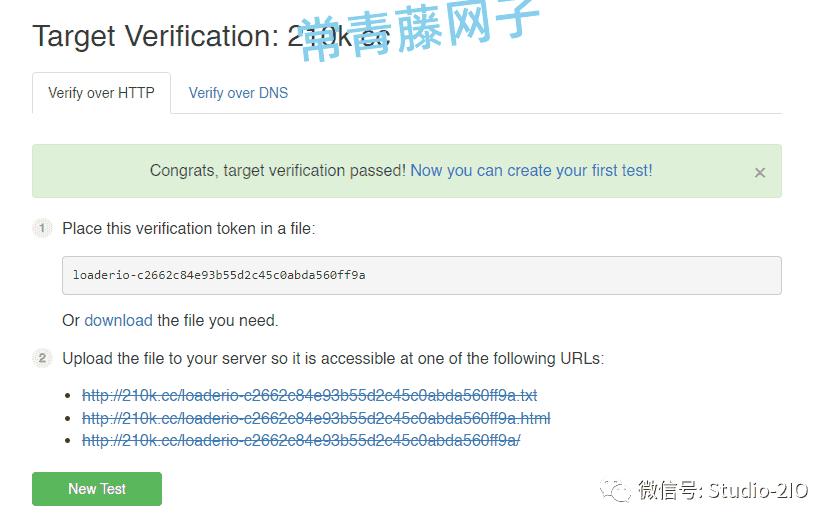Switch to the Verify over DNS tab
The height and width of the screenshot is (526, 835).
[238, 93]
